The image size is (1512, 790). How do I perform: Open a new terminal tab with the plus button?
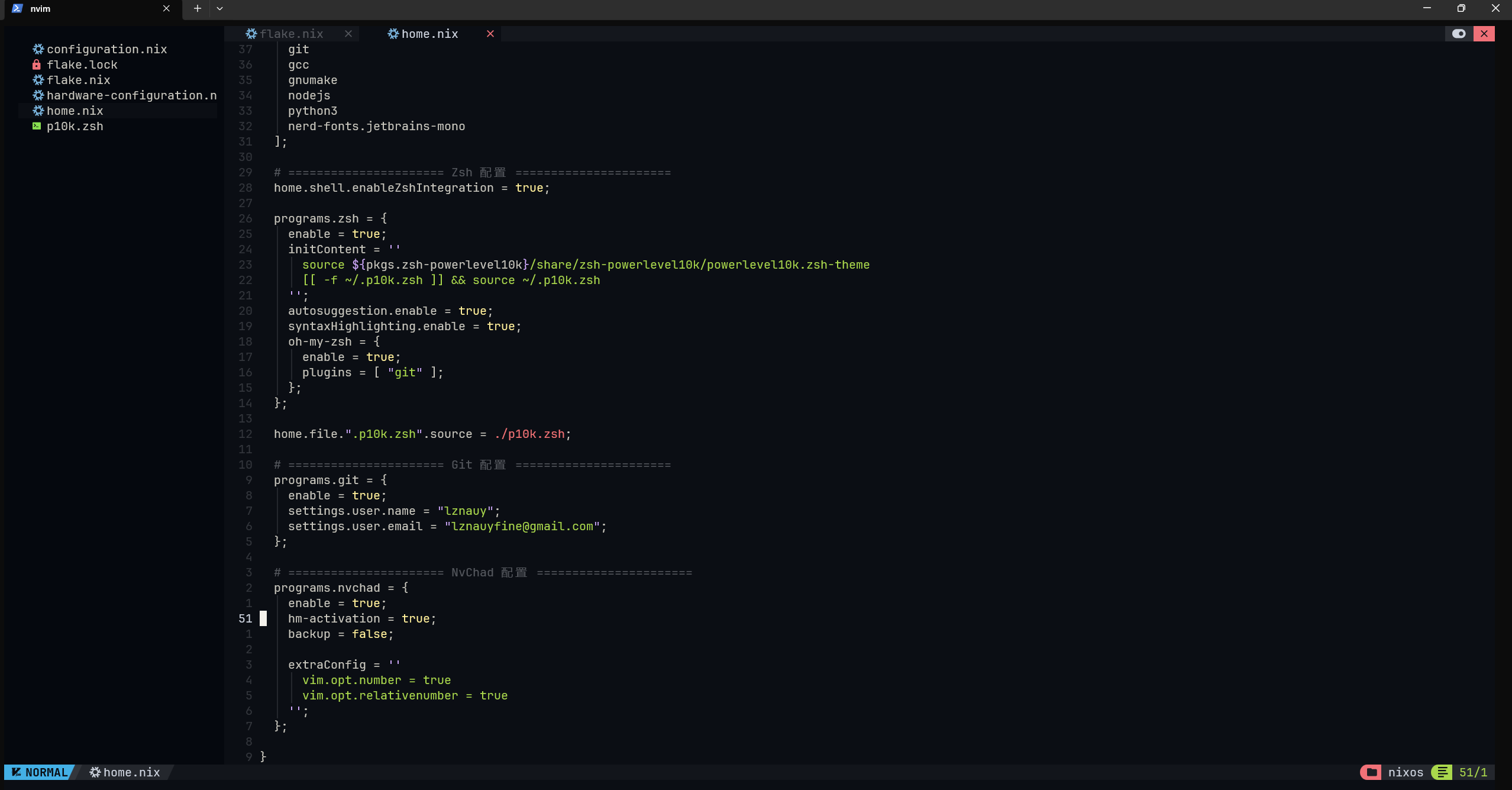click(x=198, y=8)
